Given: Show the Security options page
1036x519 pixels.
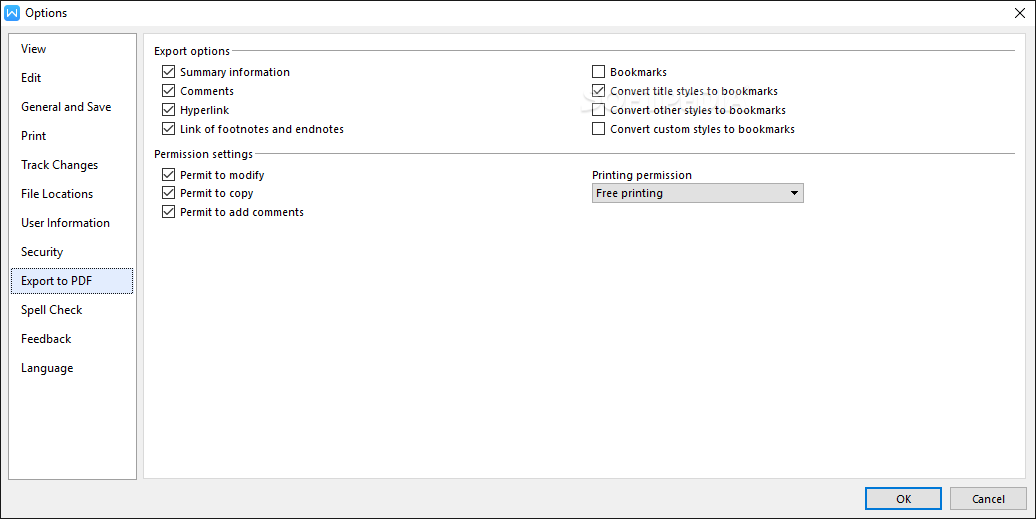Looking at the screenshot, I should [x=71, y=252].
